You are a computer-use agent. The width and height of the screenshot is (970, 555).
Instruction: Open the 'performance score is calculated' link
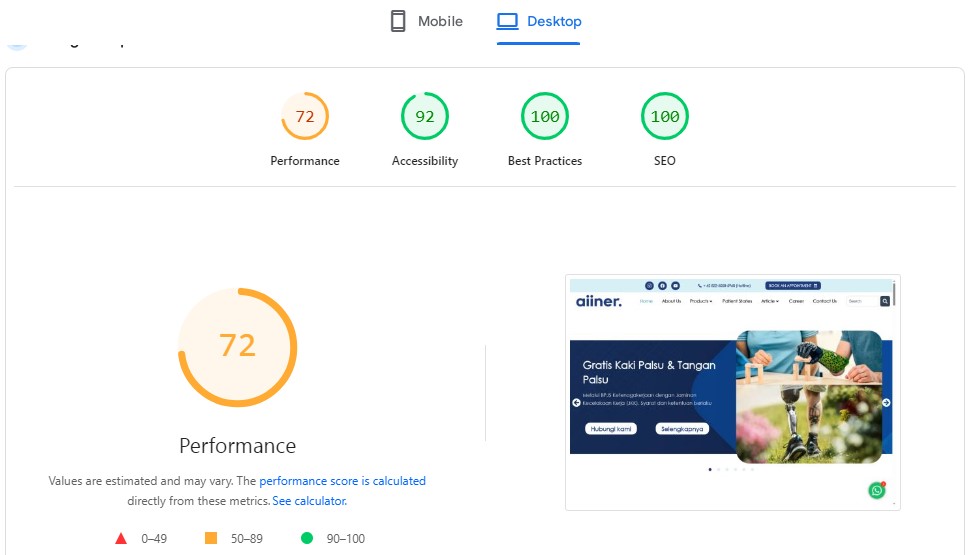[x=342, y=481]
